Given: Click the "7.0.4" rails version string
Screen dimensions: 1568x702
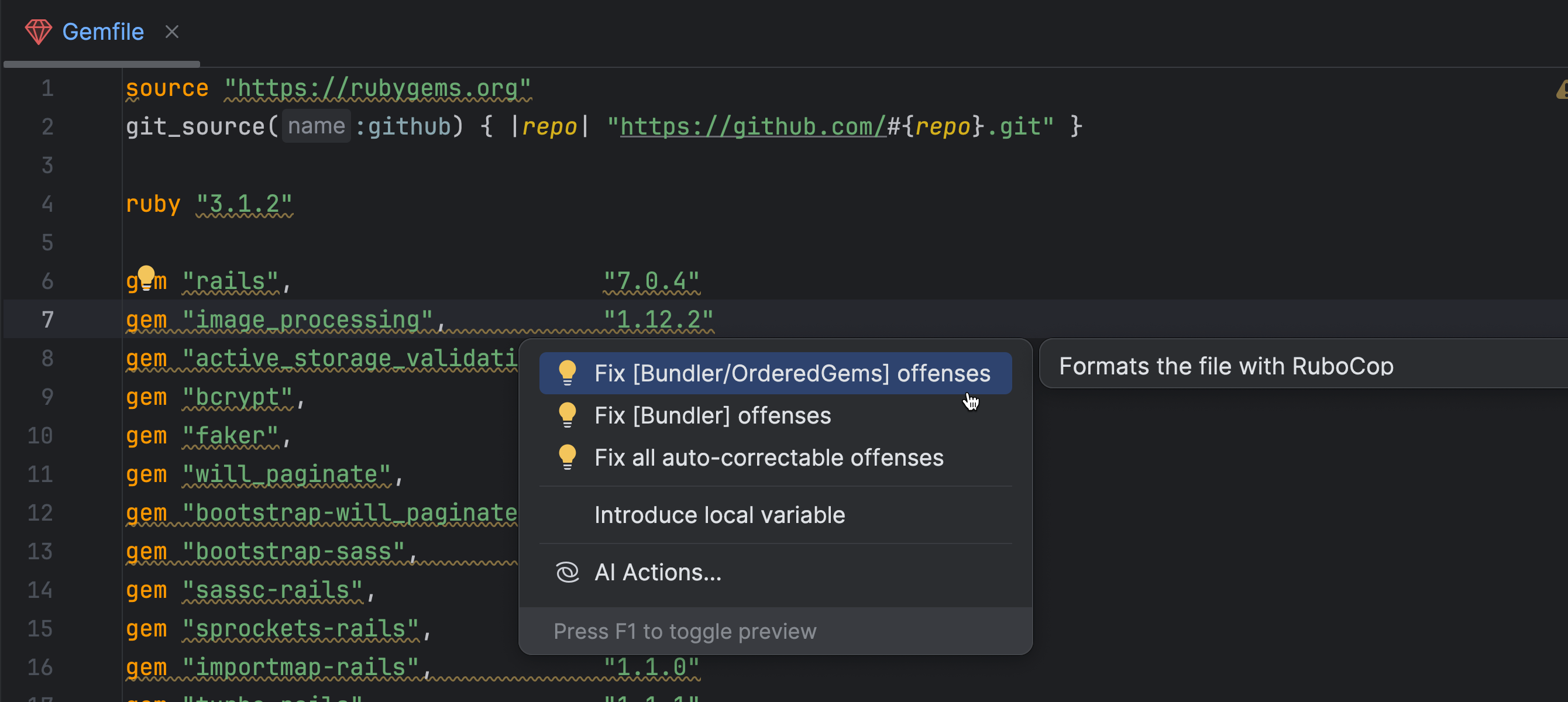Looking at the screenshot, I should click(651, 281).
